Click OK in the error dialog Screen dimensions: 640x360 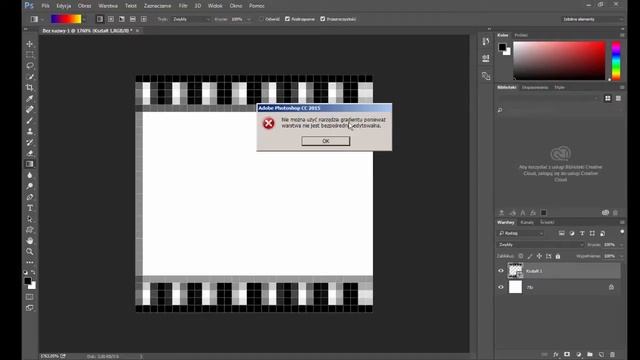[325, 141]
